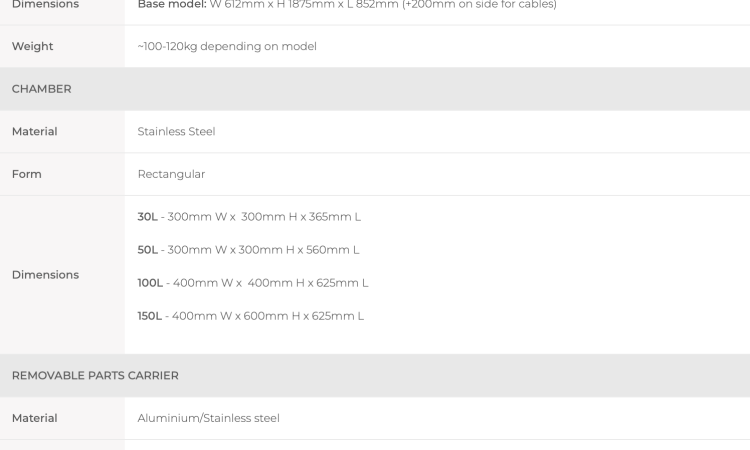Screen dimensions: 750x450
Task: Select 'Aluminium/Stainless steel' value text
Action: [x=209, y=418]
